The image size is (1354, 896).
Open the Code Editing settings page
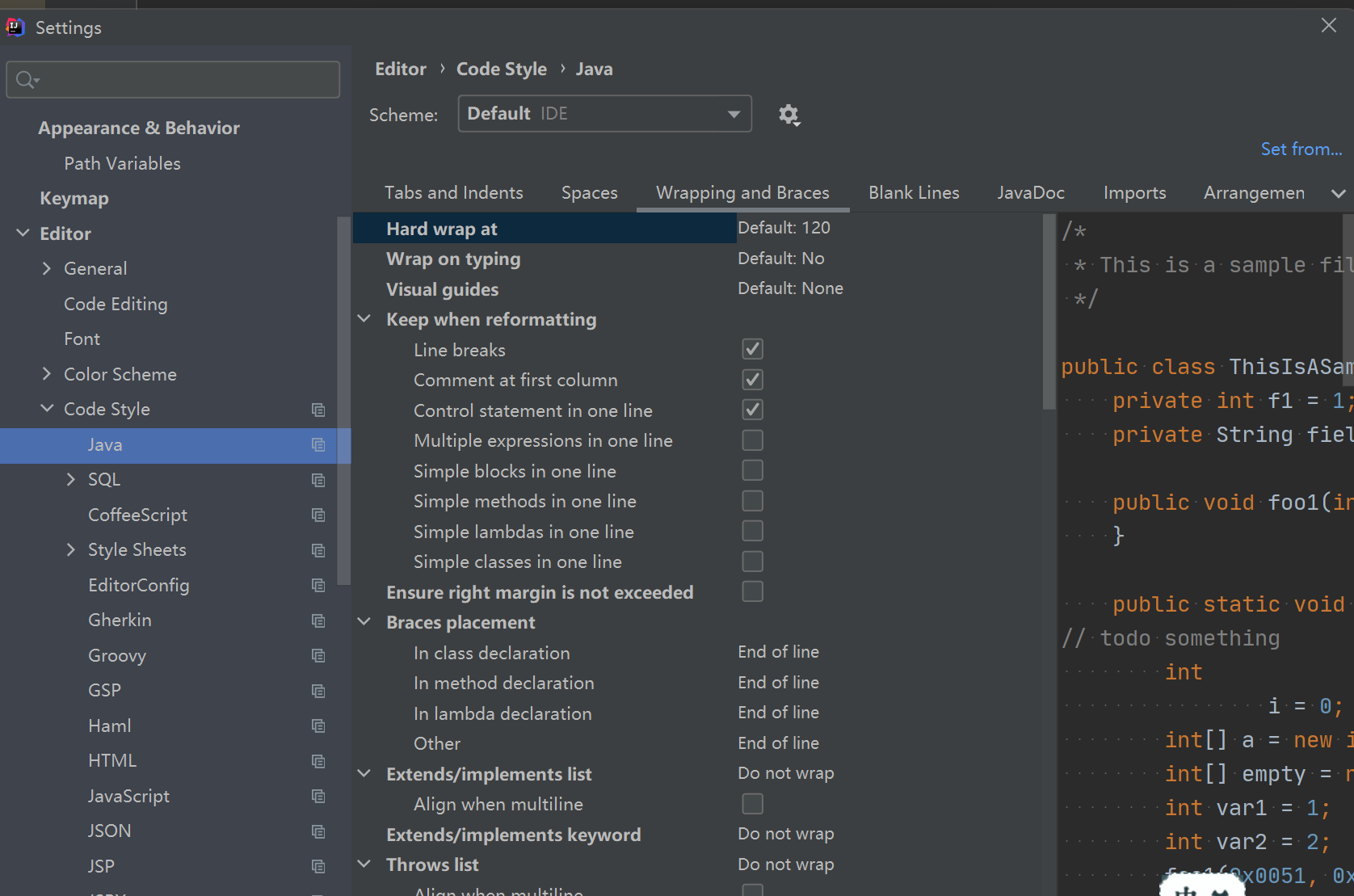(116, 304)
